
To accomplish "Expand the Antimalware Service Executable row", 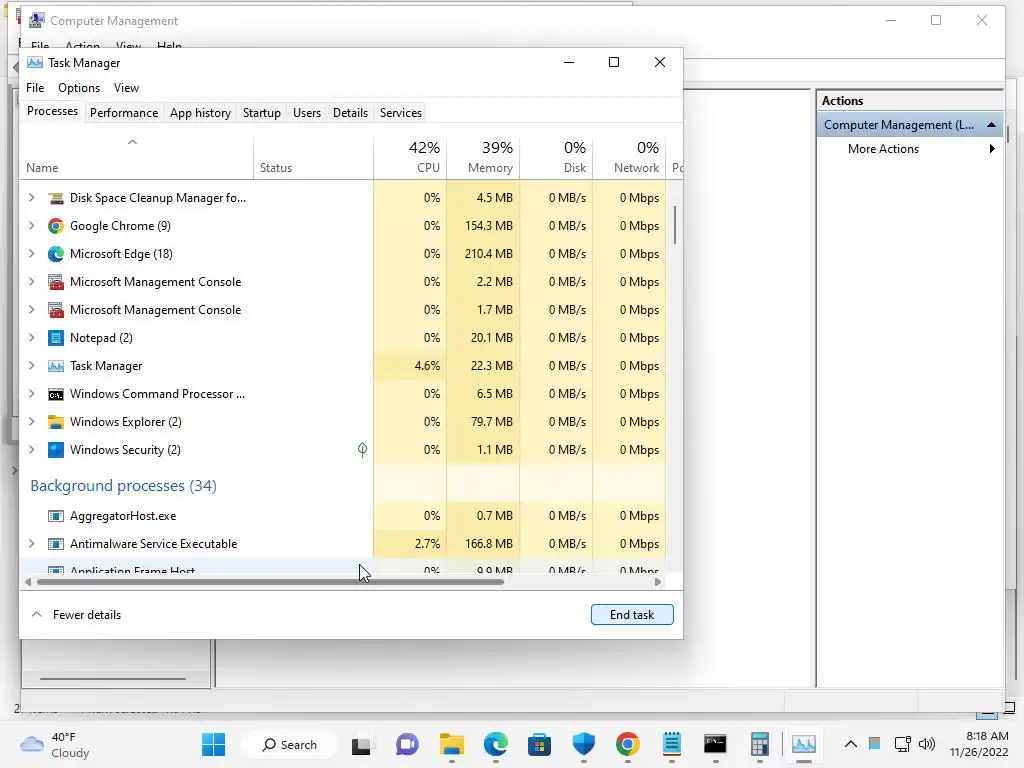I will 31,544.
